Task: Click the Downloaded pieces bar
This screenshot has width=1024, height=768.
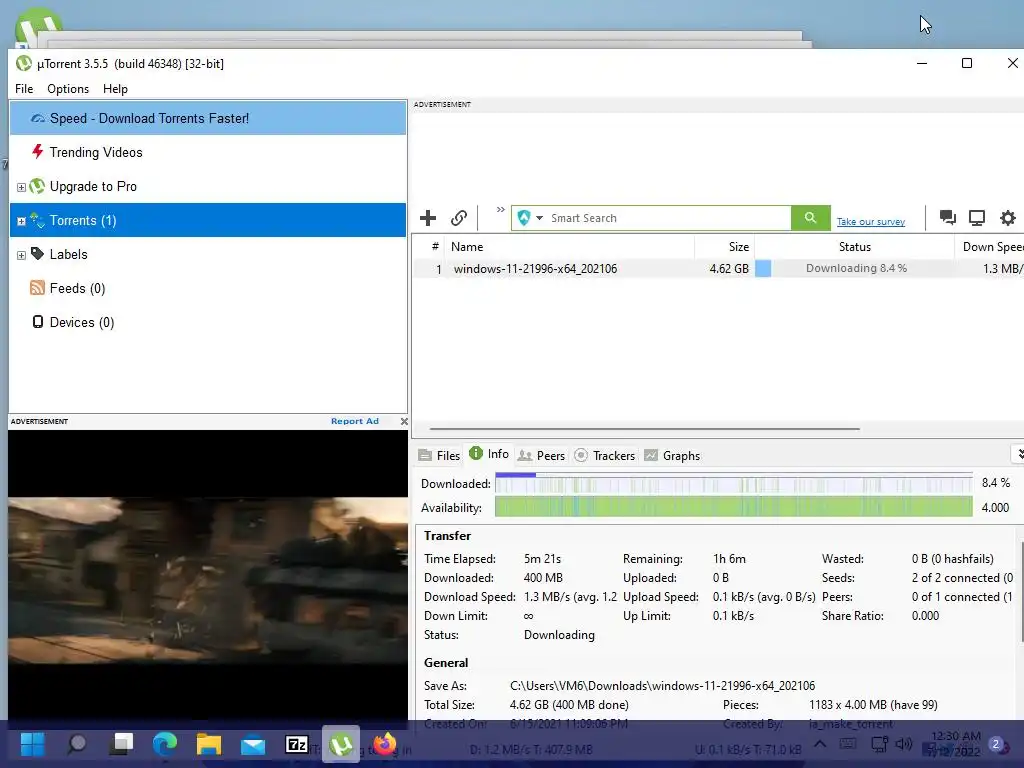Action: (x=733, y=483)
